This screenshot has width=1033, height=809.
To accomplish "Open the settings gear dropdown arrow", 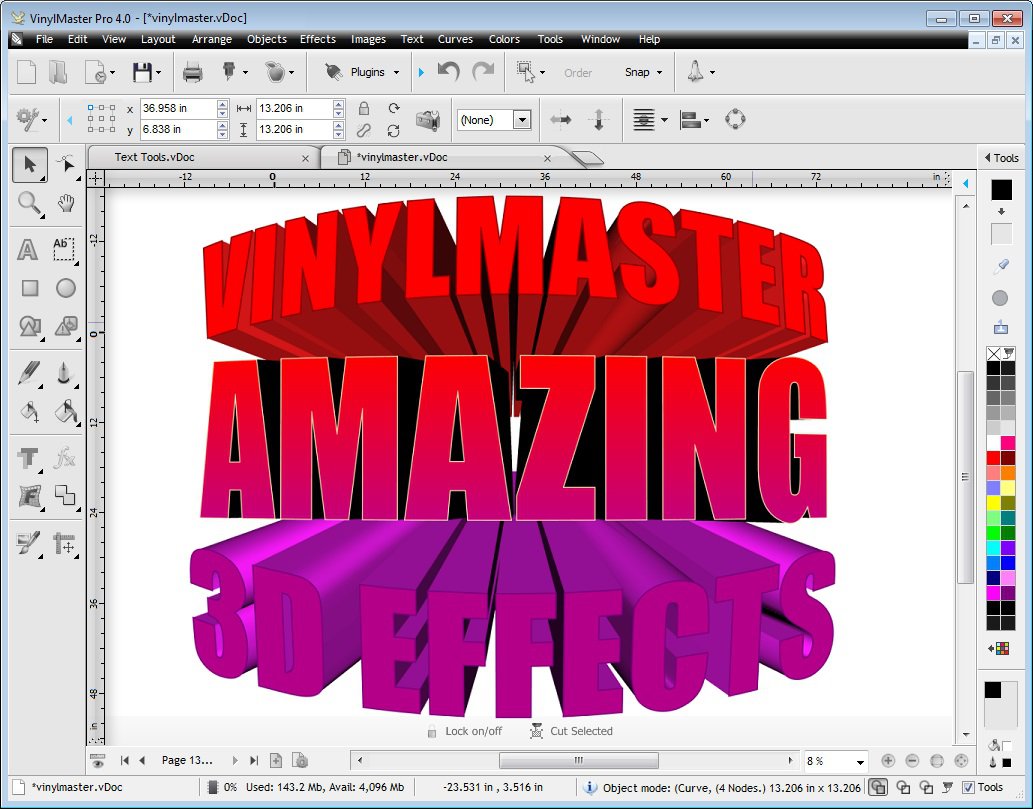I will 44,120.
